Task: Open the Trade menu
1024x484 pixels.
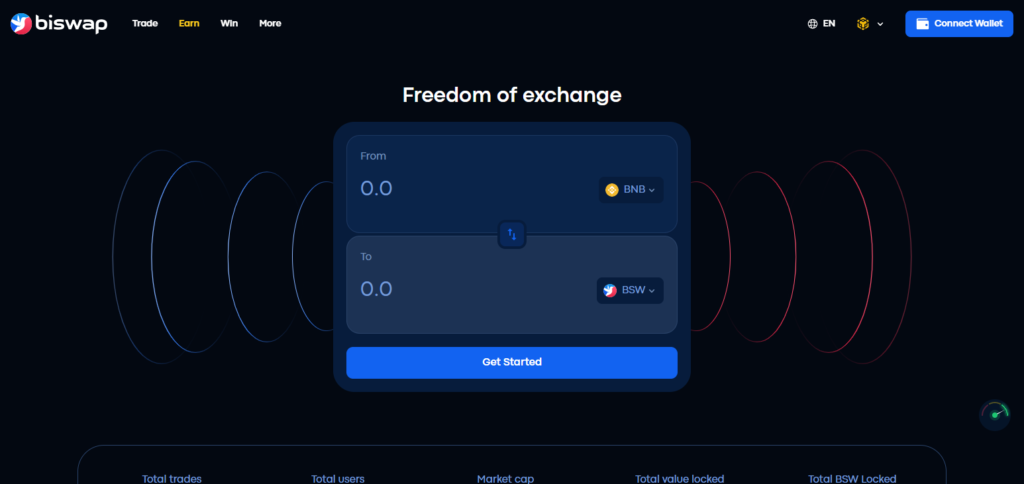Action: (145, 24)
